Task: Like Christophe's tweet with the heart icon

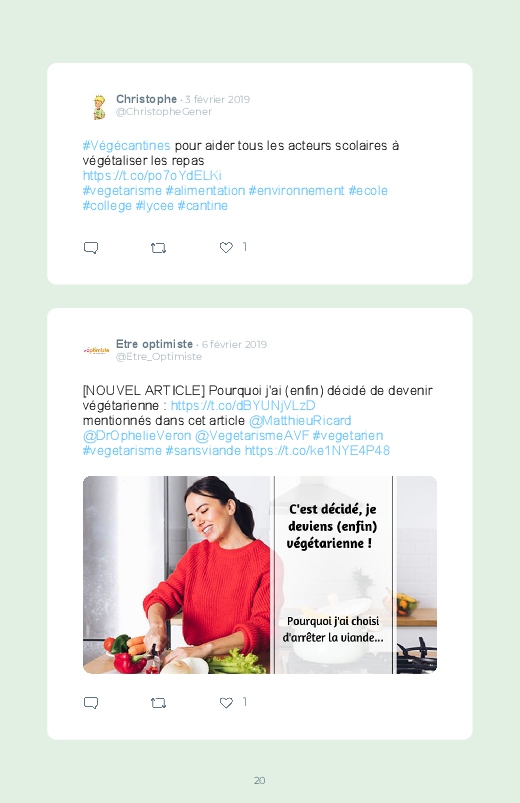Action: point(226,247)
